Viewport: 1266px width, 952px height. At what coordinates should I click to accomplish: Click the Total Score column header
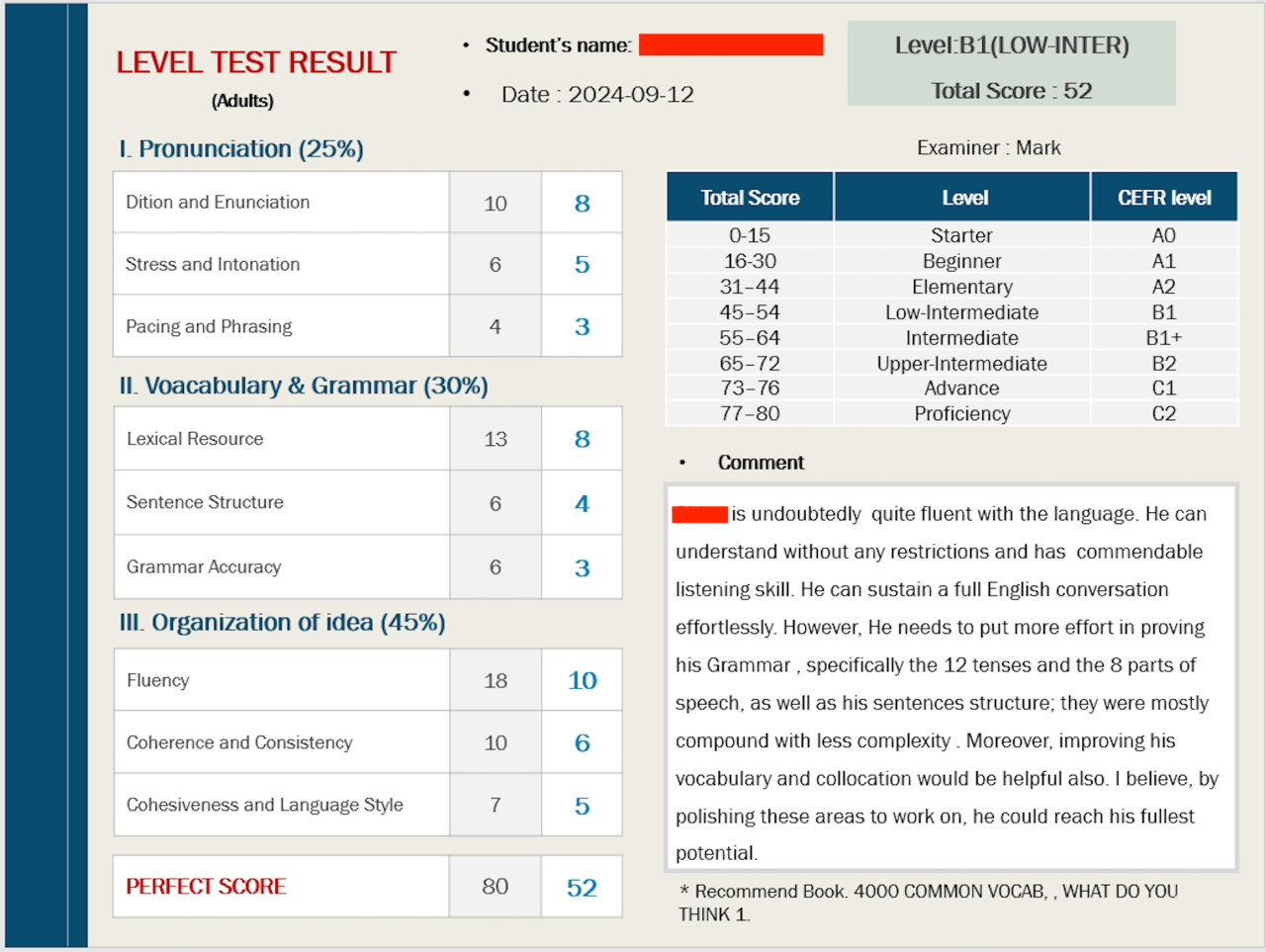[751, 198]
